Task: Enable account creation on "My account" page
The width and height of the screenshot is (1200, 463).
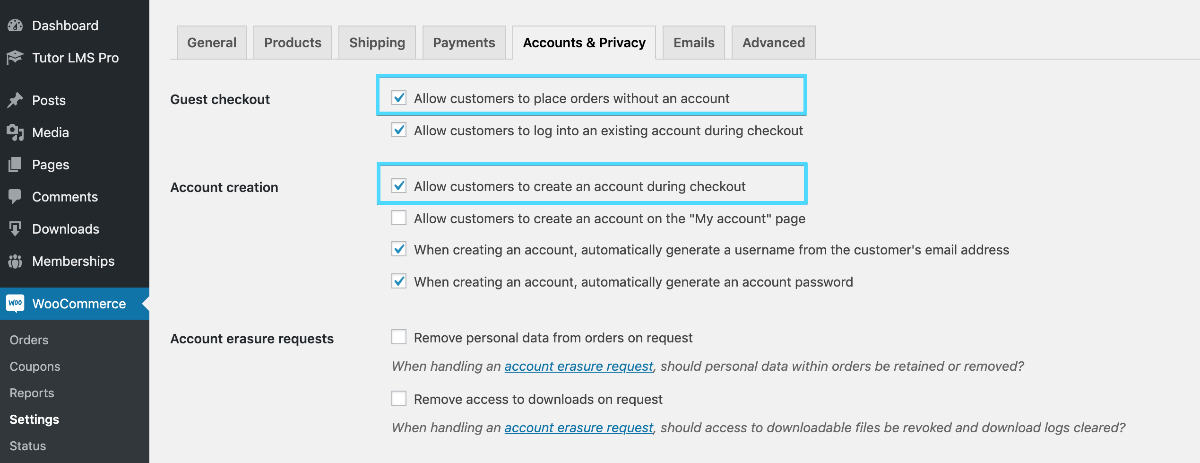Action: tap(399, 218)
